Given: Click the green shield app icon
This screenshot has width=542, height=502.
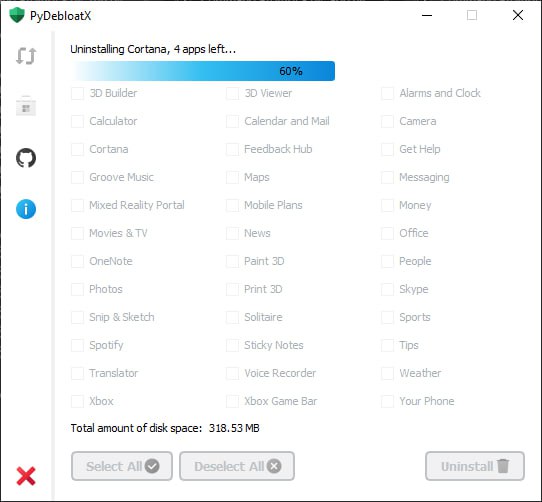Looking at the screenshot, I should [17, 16].
